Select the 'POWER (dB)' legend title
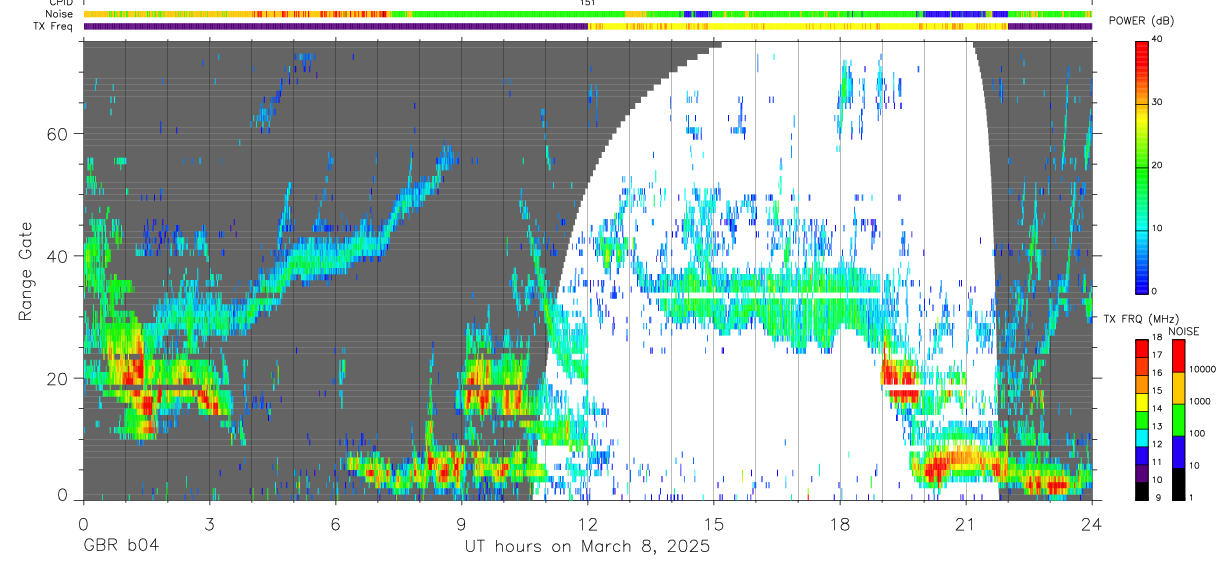This screenshot has height=567, width=1228. (x=1141, y=21)
